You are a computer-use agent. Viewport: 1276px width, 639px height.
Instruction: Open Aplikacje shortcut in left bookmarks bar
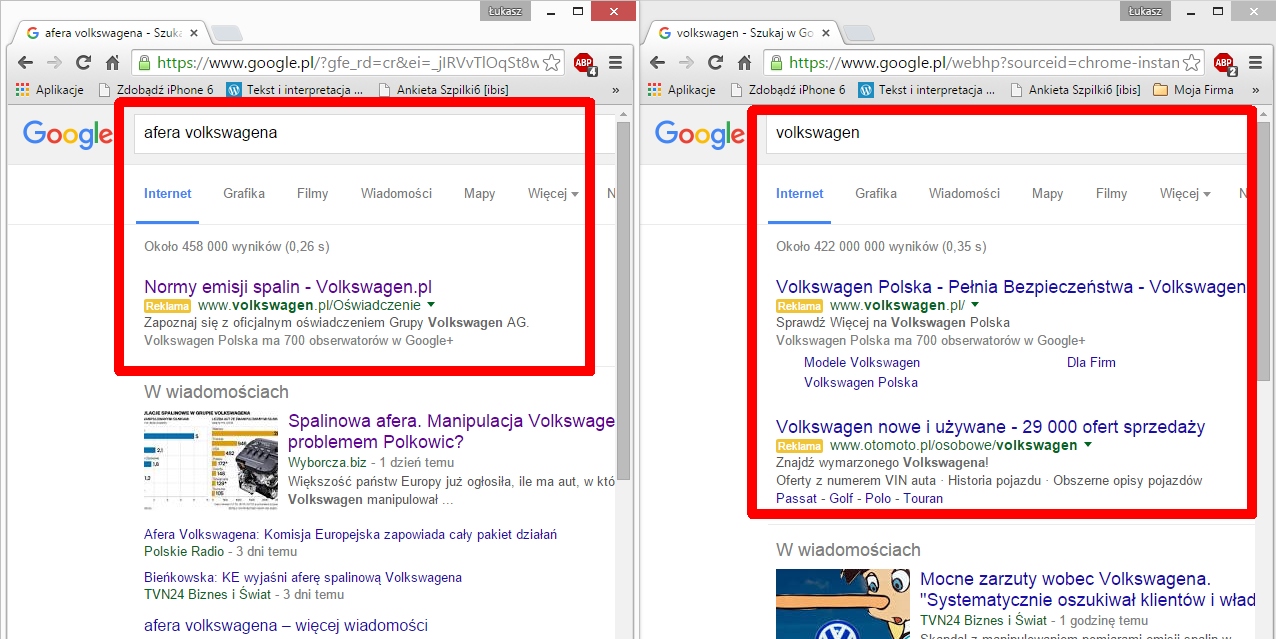click(51, 89)
